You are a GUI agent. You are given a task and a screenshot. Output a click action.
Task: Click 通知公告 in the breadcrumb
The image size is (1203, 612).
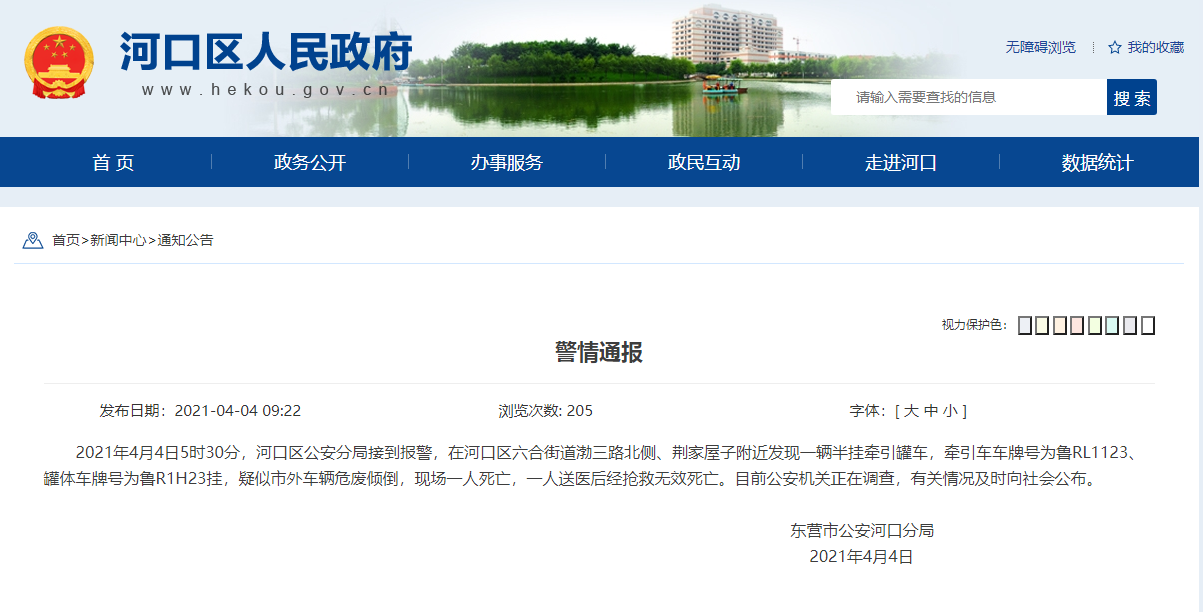coord(185,240)
